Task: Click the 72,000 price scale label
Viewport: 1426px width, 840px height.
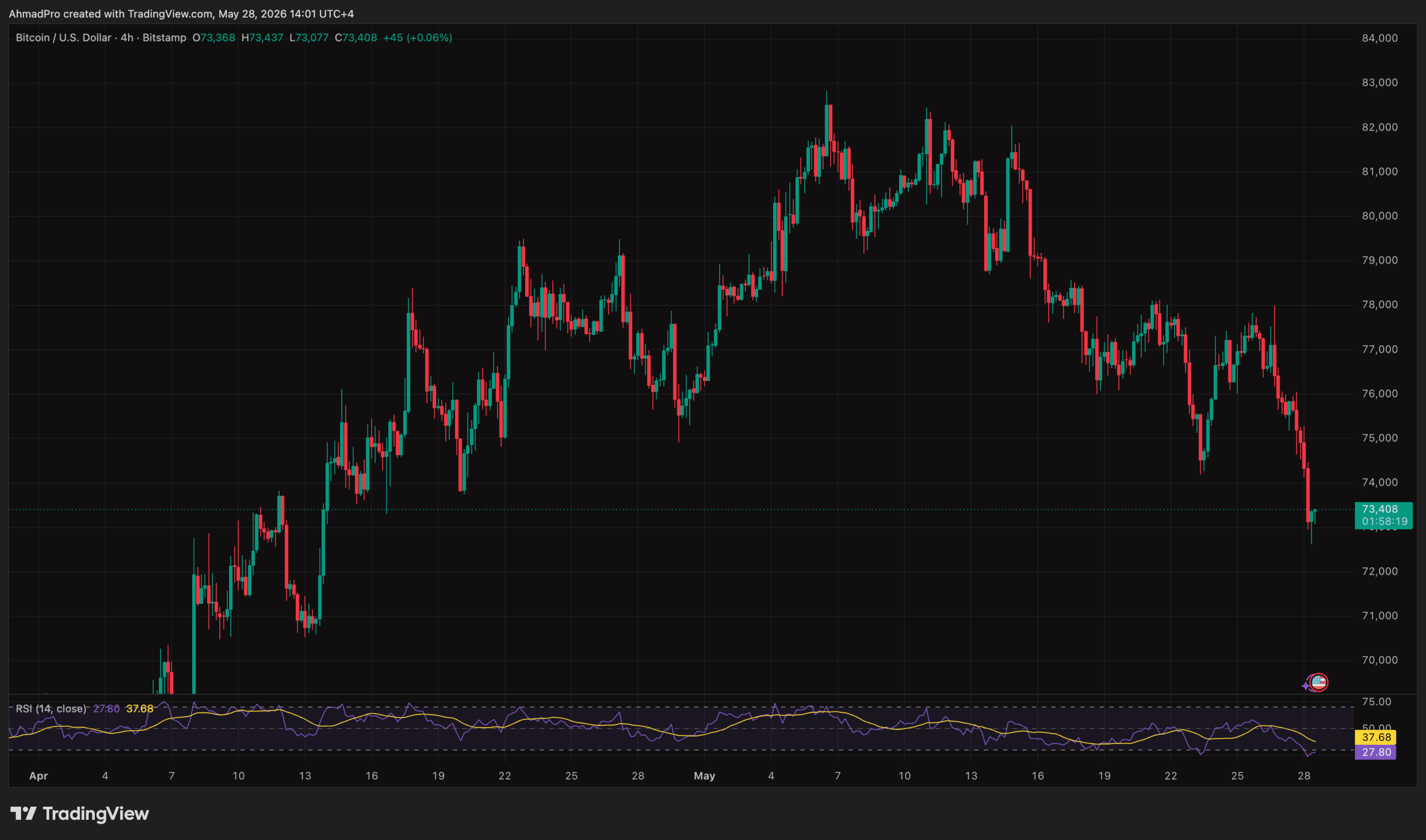Action: [x=1380, y=571]
